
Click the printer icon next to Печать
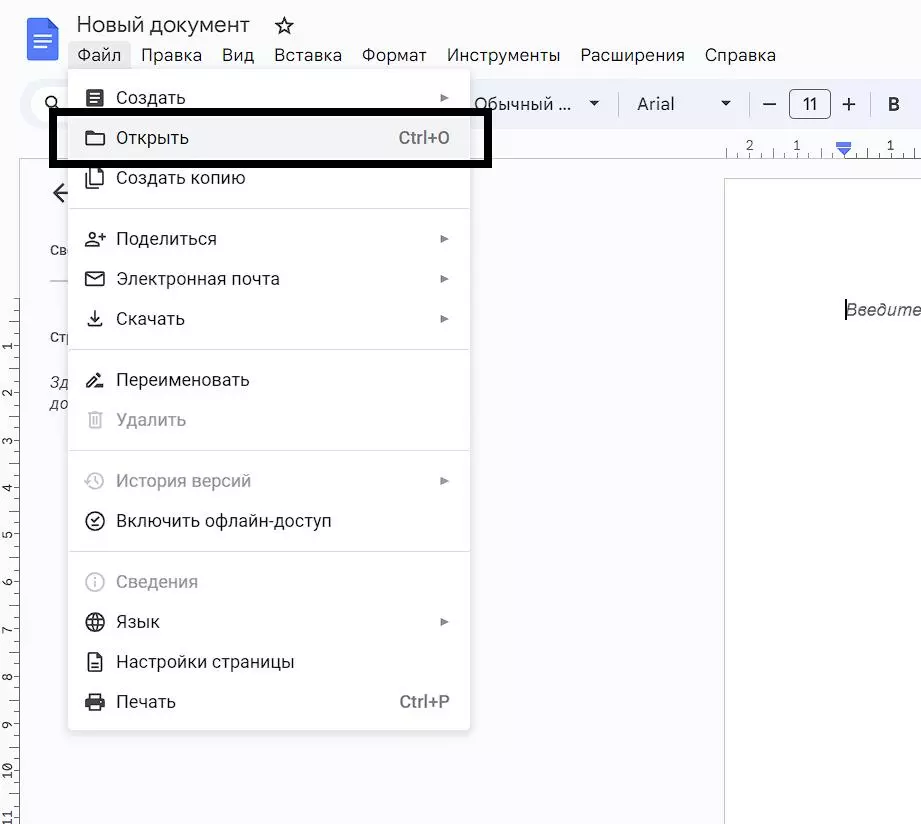pos(95,701)
